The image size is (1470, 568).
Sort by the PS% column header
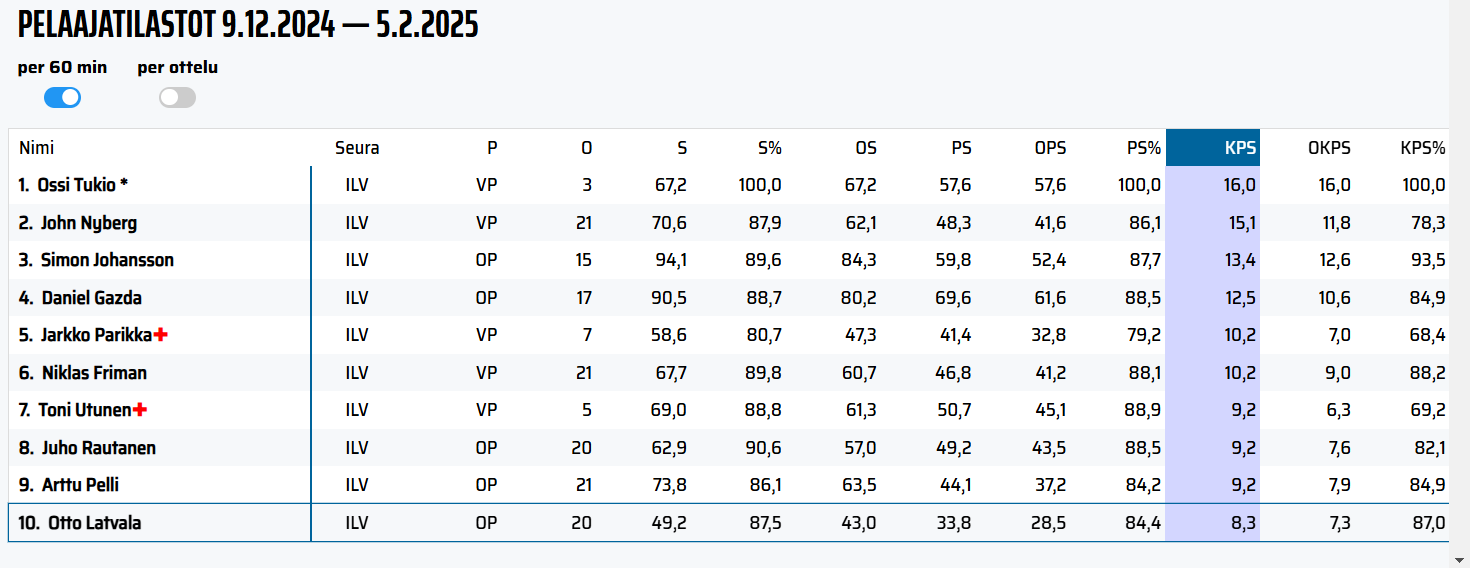1144,148
